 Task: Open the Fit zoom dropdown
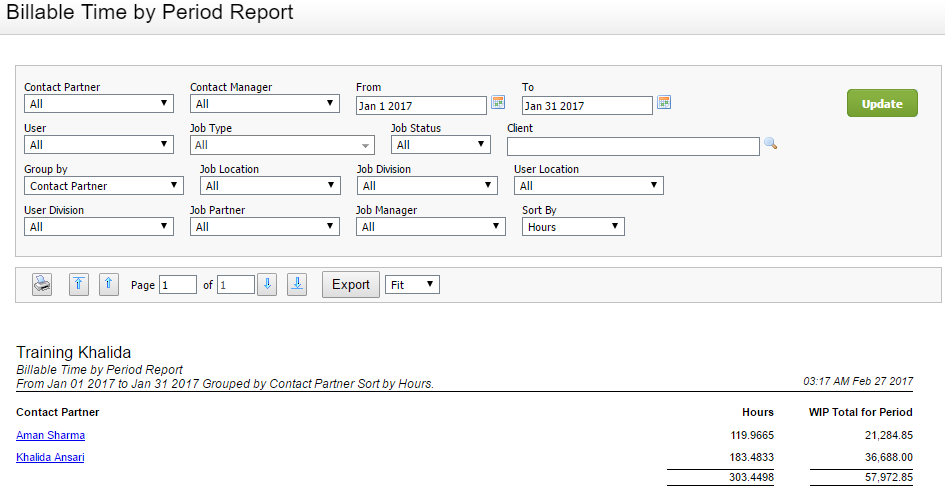point(412,285)
